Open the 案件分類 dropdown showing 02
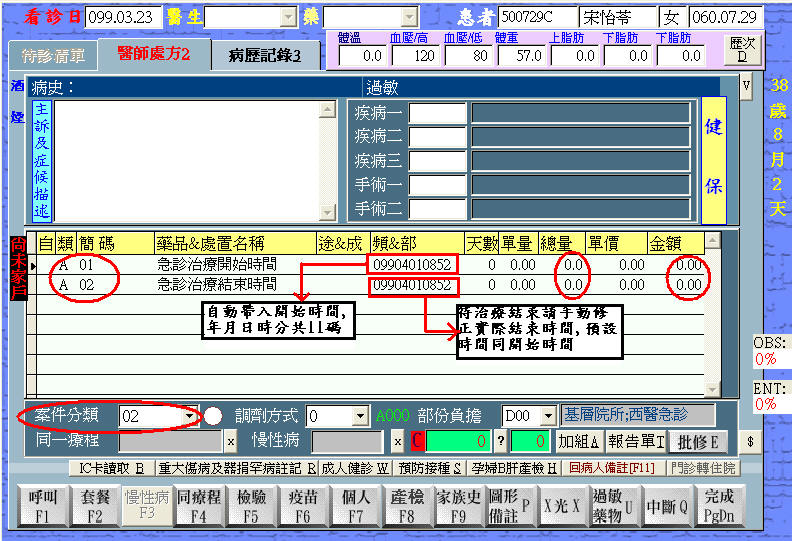This screenshot has width=792, height=541. (x=190, y=416)
